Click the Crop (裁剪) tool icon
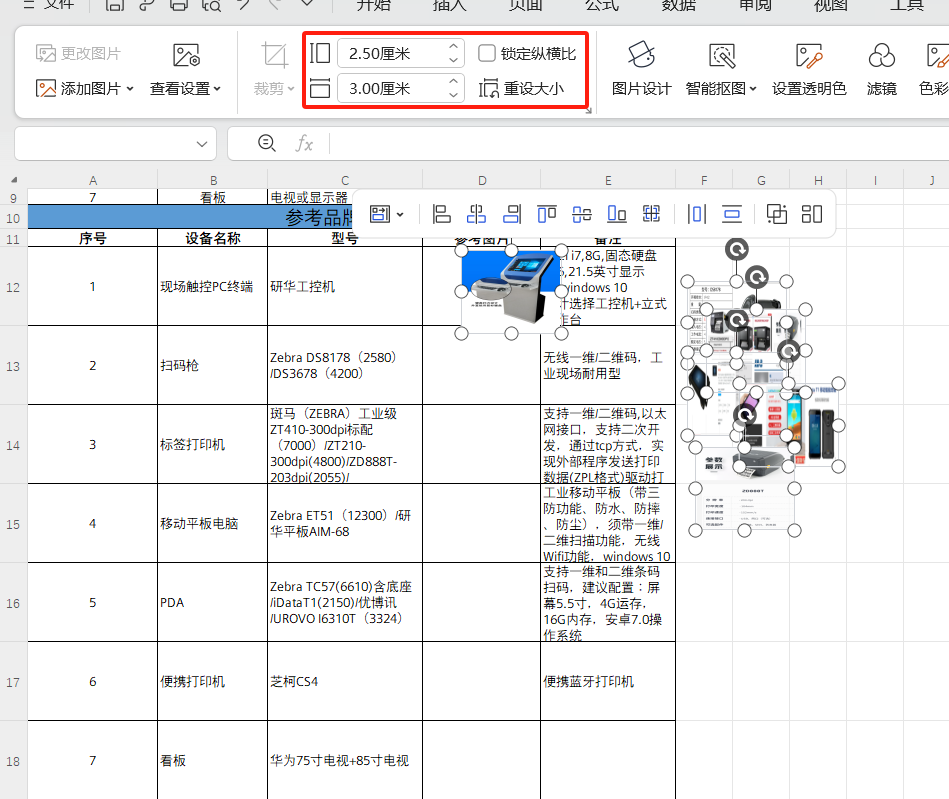Image resolution: width=949 pixels, height=799 pixels. pos(274,55)
